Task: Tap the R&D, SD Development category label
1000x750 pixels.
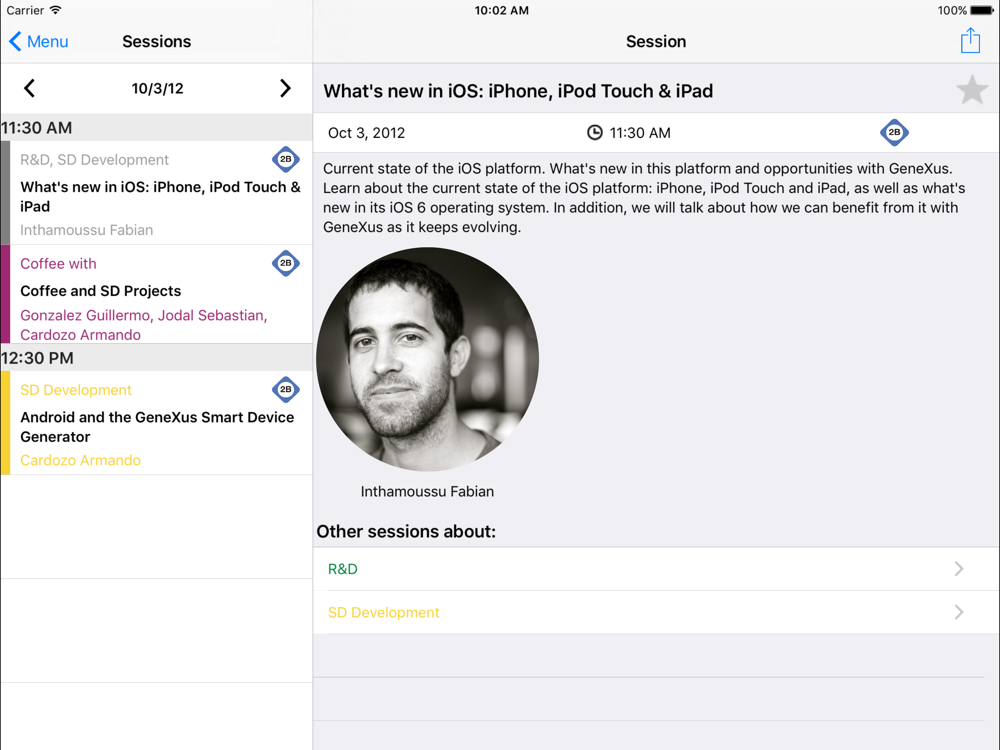Action: (x=94, y=159)
